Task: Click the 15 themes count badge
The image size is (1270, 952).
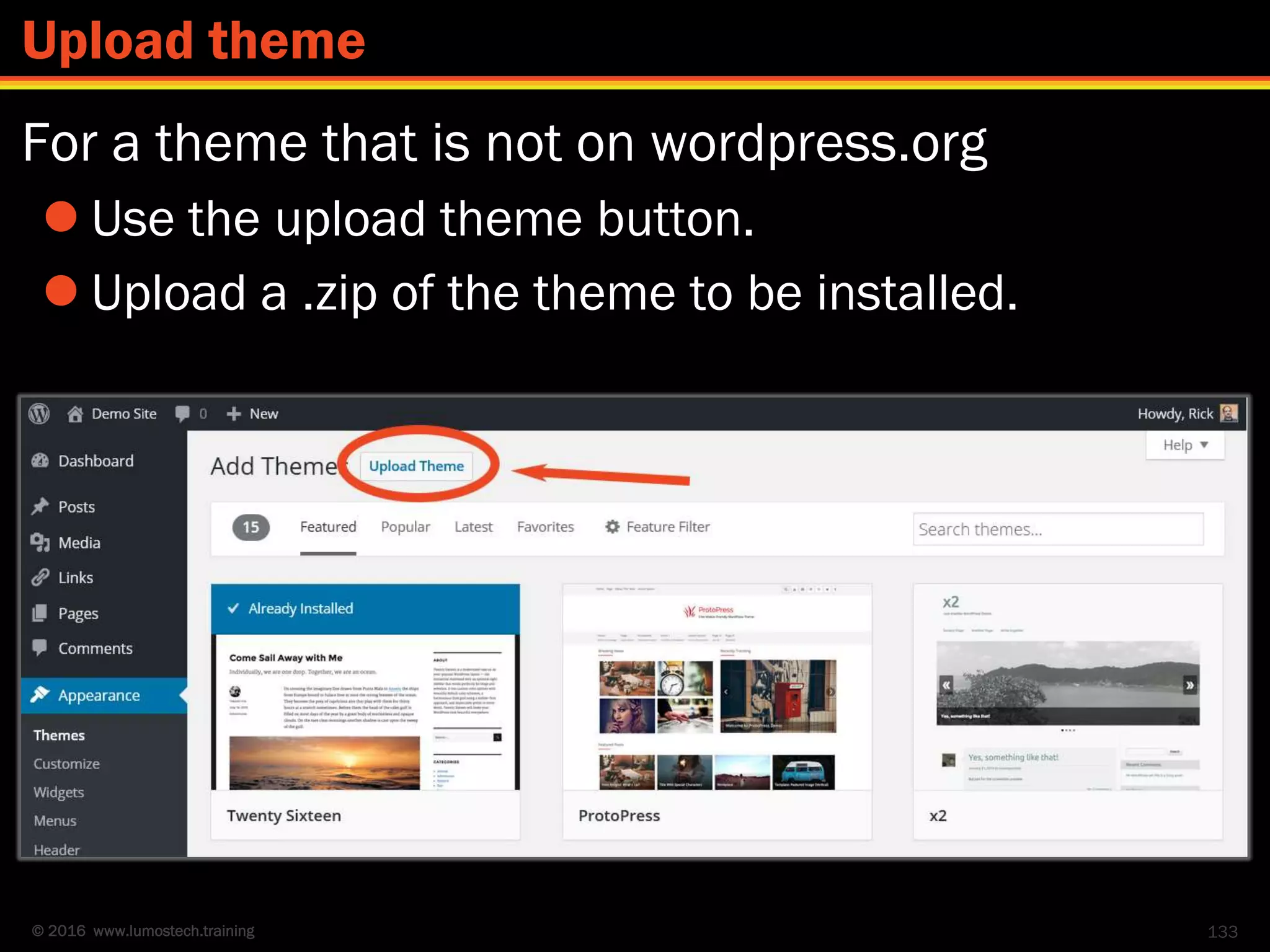Action: tap(251, 527)
